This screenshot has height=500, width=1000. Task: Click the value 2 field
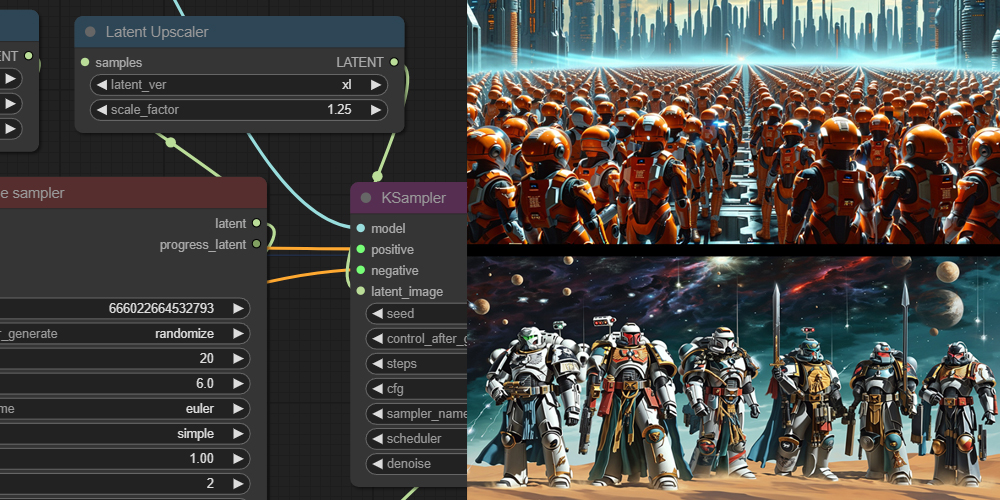124,483
